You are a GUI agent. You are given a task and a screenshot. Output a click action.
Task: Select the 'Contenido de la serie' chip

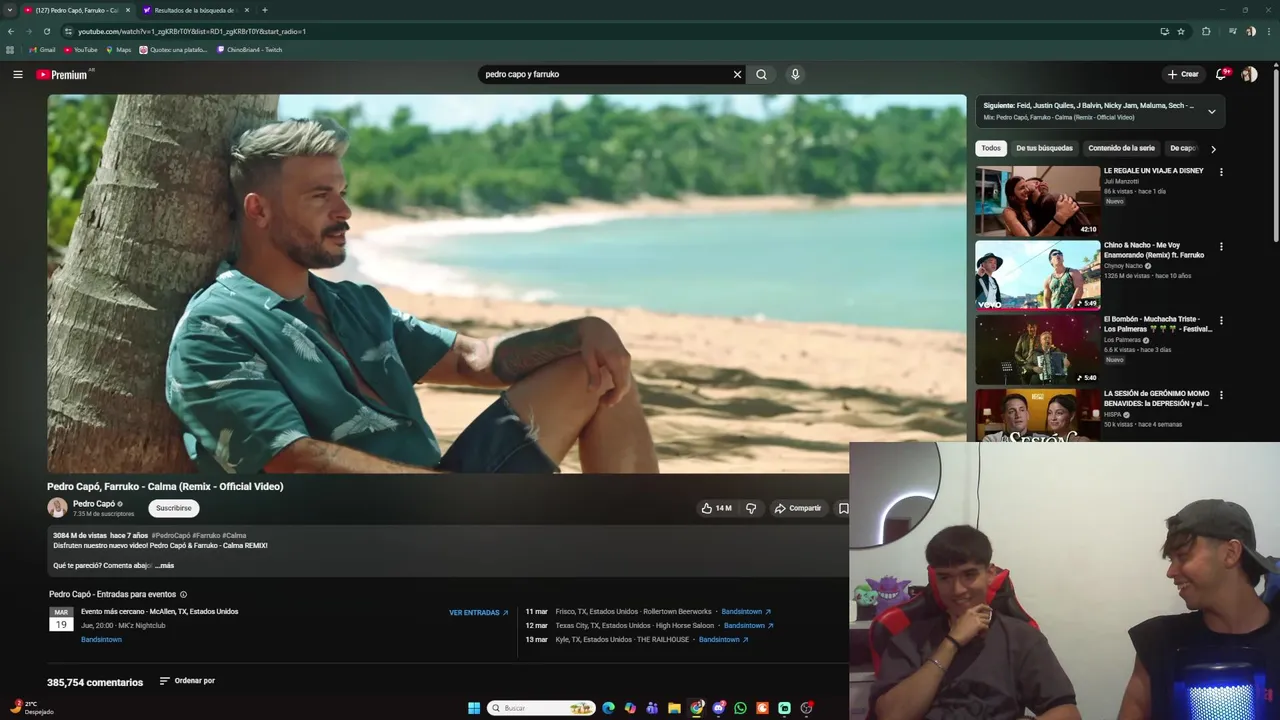pyautogui.click(x=1121, y=148)
